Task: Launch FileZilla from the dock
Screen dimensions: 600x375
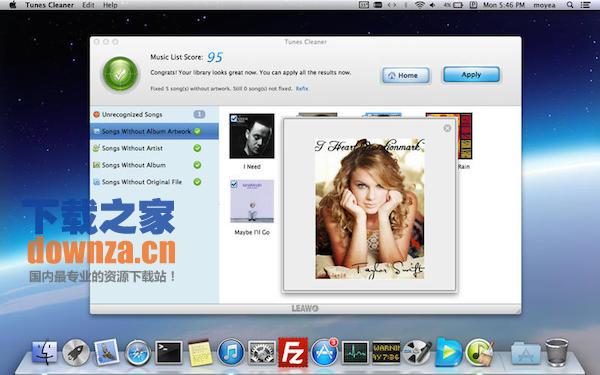Action: pyautogui.click(x=293, y=352)
